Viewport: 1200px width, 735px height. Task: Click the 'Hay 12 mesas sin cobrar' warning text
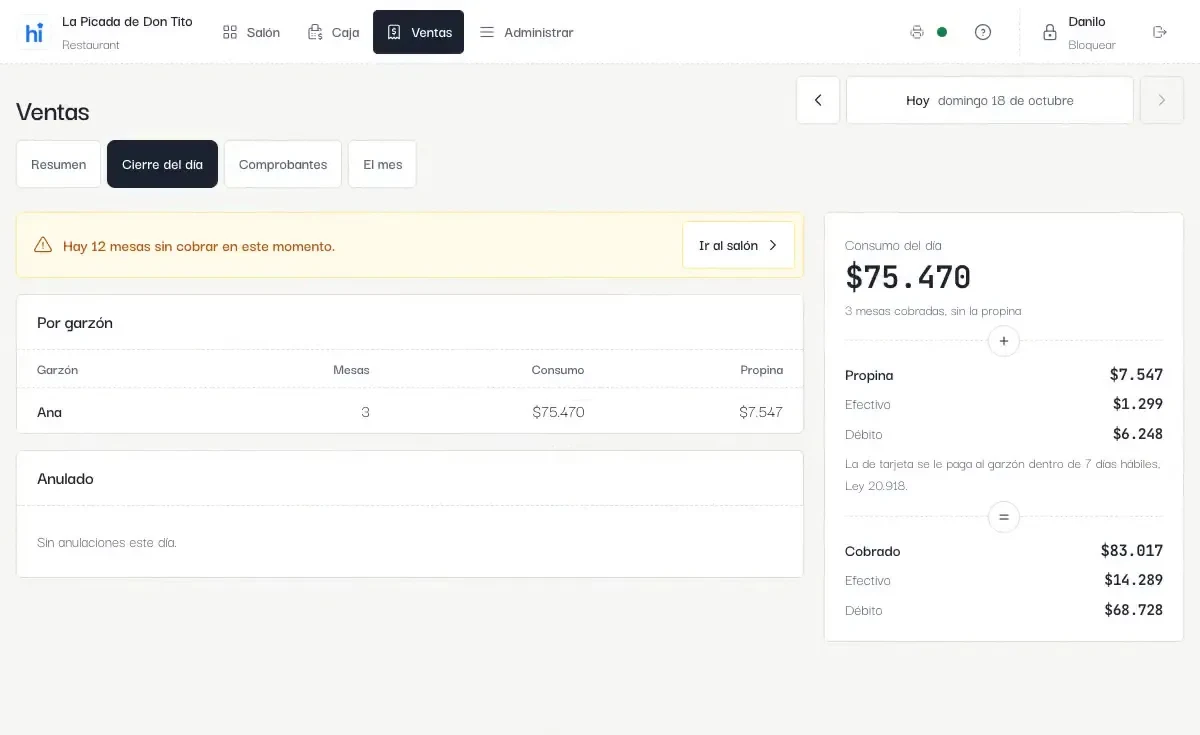tap(199, 246)
